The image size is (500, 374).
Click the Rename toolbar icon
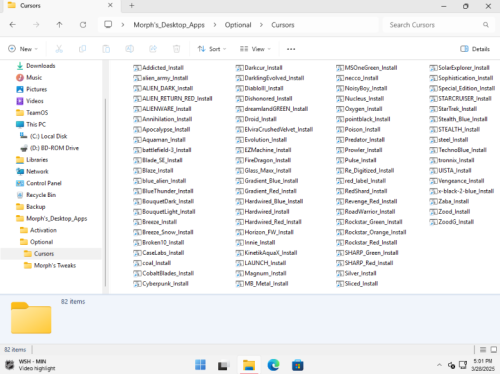click(x=129, y=49)
